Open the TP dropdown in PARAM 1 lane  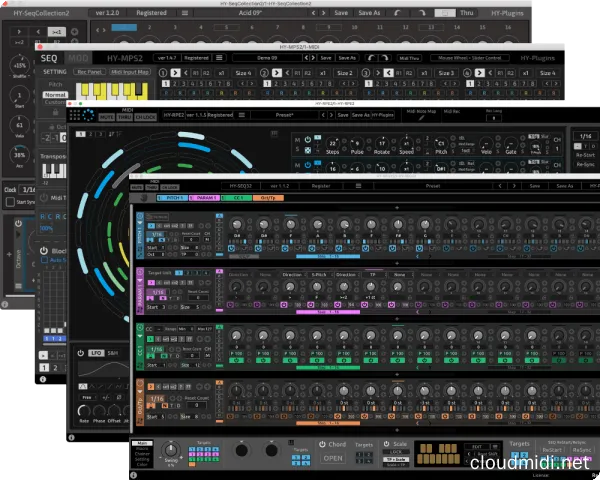coord(373,275)
